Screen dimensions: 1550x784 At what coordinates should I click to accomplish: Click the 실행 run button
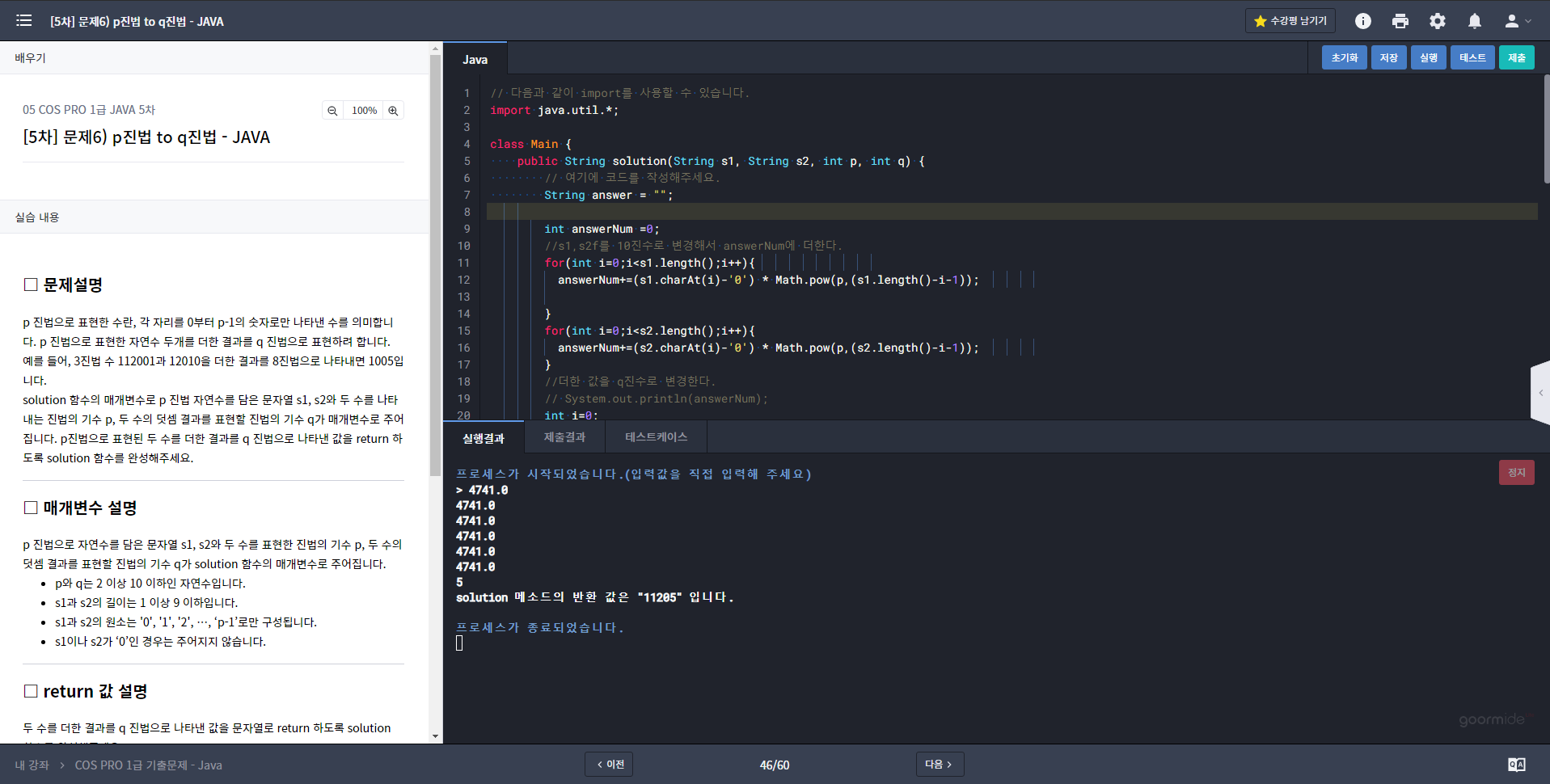click(x=1429, y=57)
